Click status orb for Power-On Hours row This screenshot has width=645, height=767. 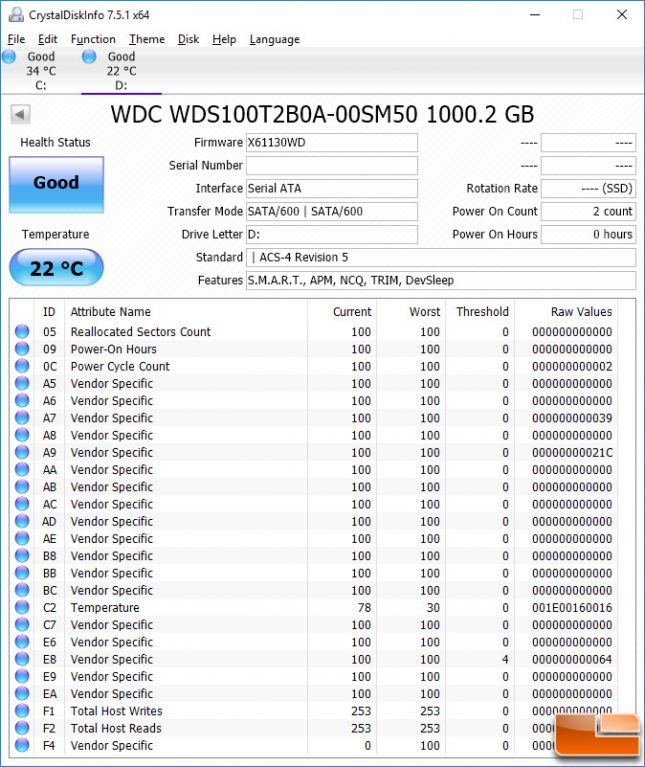[x=22, y=349]
